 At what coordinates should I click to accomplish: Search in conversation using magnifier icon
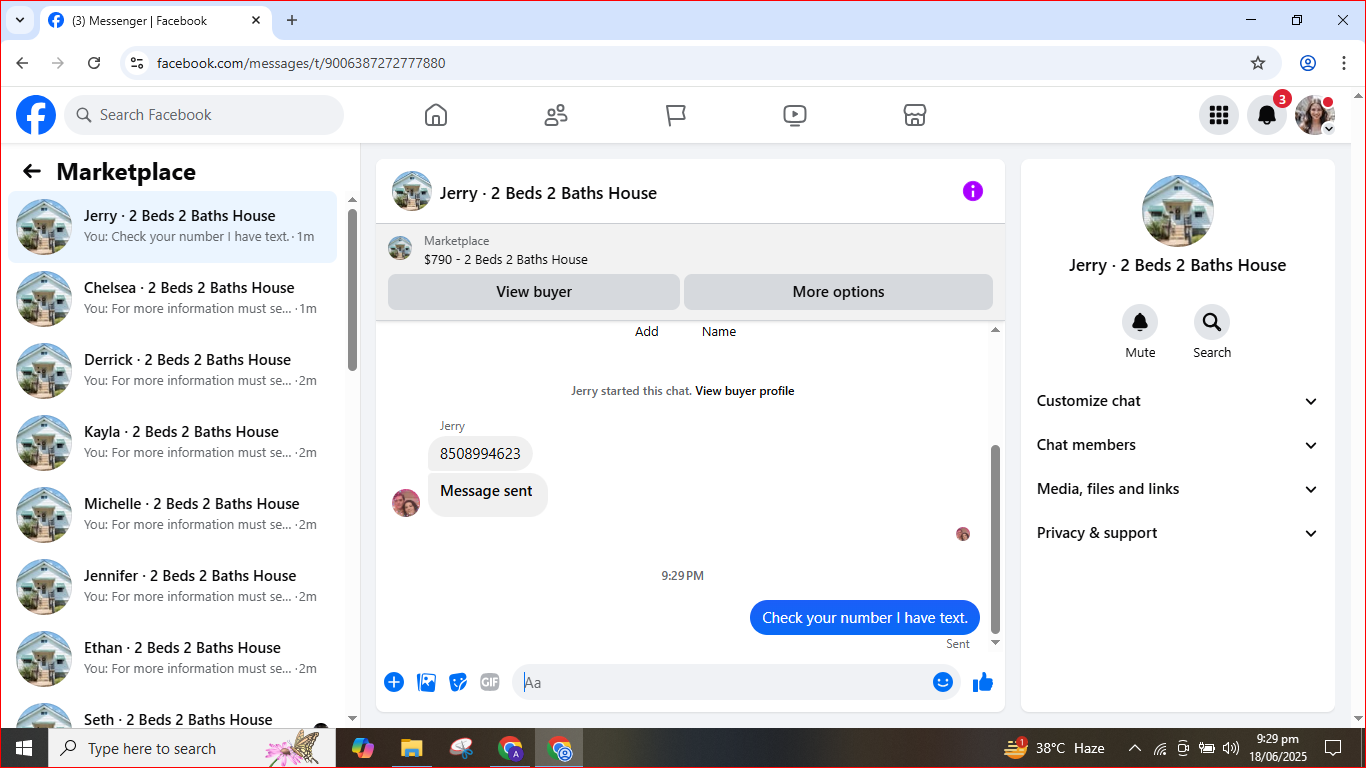point(1212,322)
